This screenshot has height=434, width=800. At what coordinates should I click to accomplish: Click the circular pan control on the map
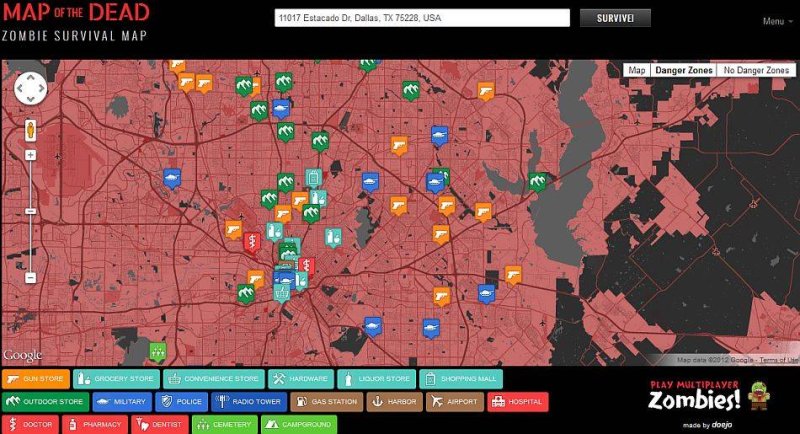pyautogui.click(x=31, y=90)
